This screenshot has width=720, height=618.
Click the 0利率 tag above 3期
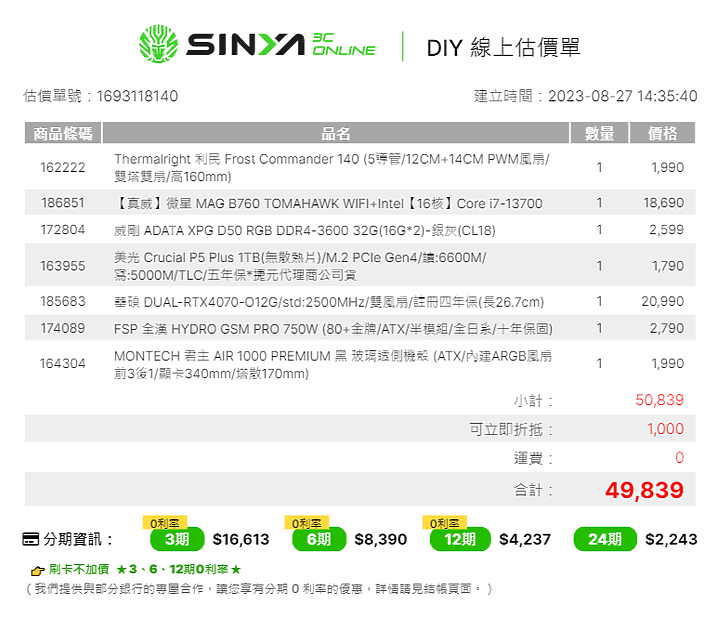(x=165, y=523)
